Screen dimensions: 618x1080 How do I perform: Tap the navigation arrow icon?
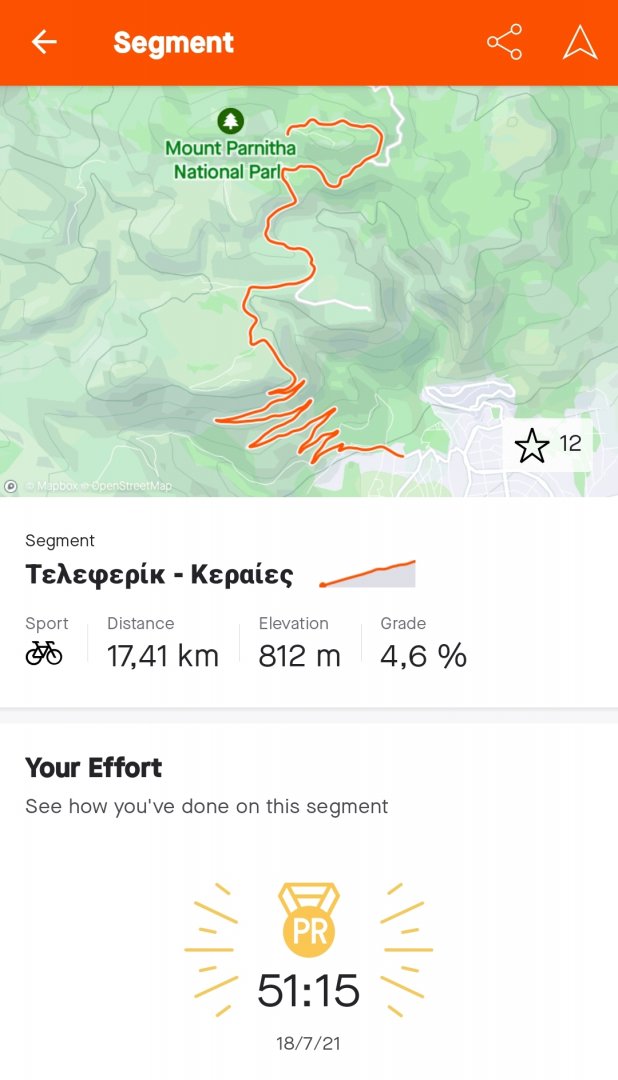click(x=580, y=42)
